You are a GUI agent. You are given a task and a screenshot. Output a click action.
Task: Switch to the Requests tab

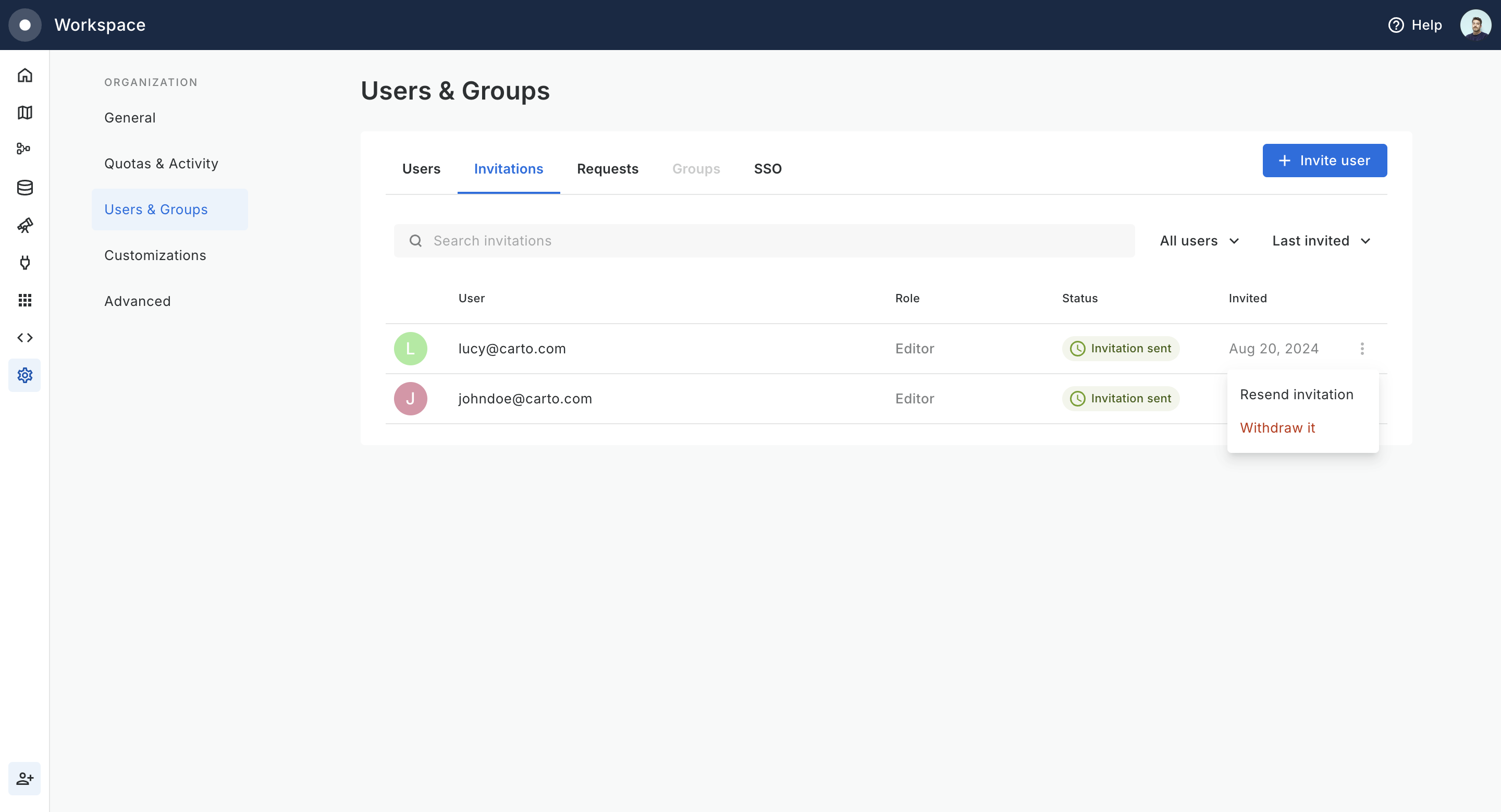pos(607,169)
